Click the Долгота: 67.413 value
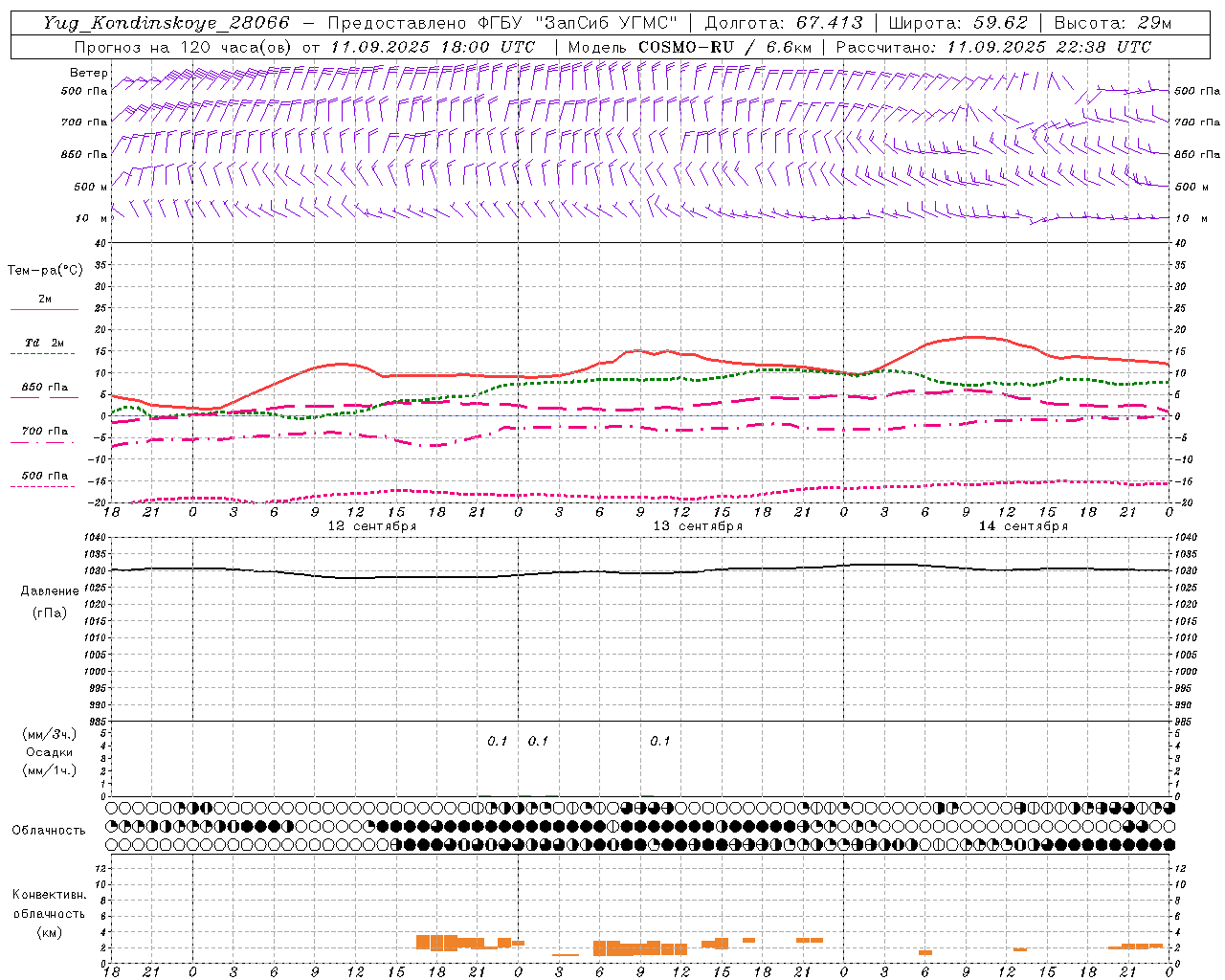This screenshot has height=980, width=1225. click(784, 23)
